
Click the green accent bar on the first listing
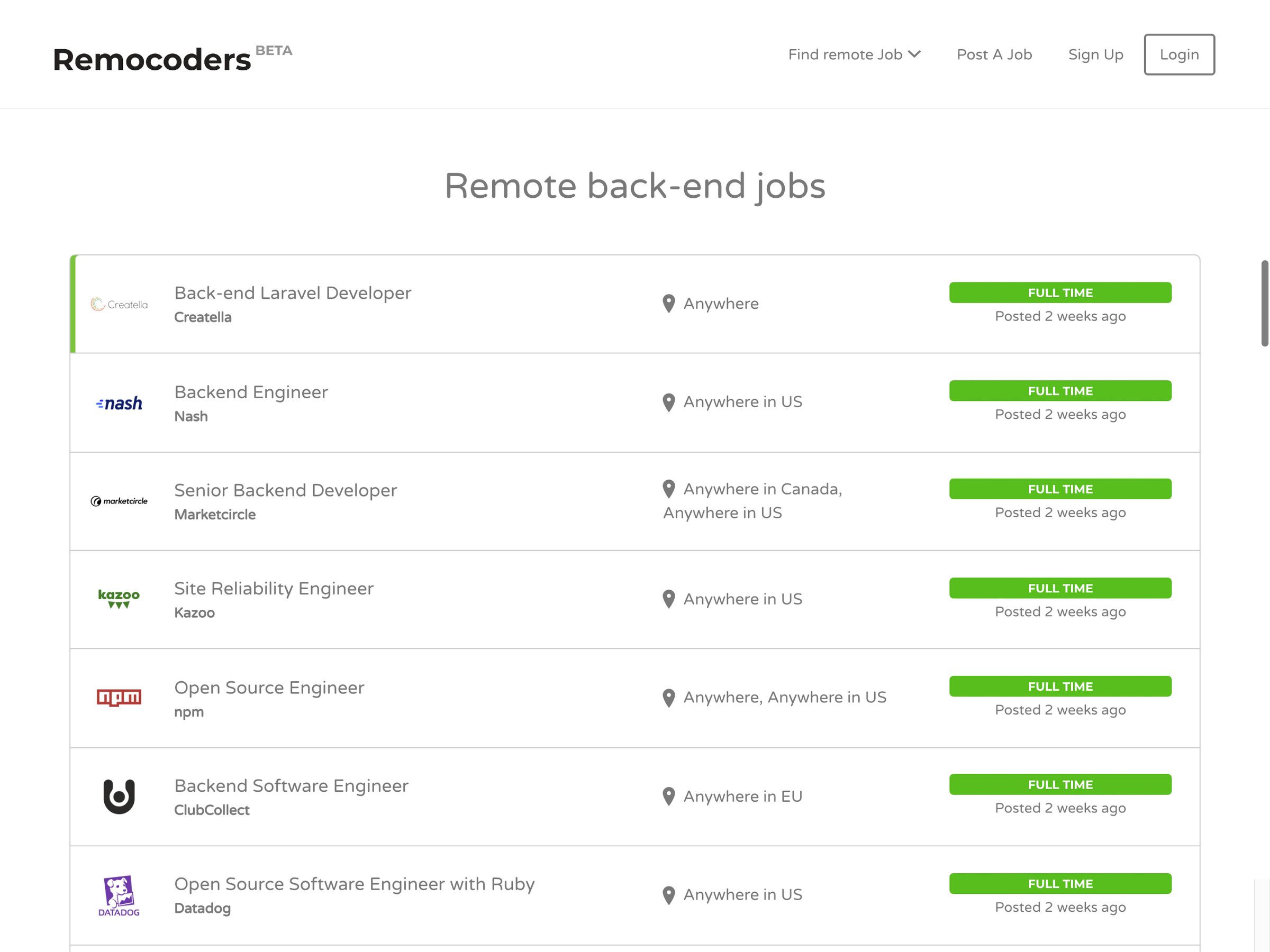(x=73, y=304)
